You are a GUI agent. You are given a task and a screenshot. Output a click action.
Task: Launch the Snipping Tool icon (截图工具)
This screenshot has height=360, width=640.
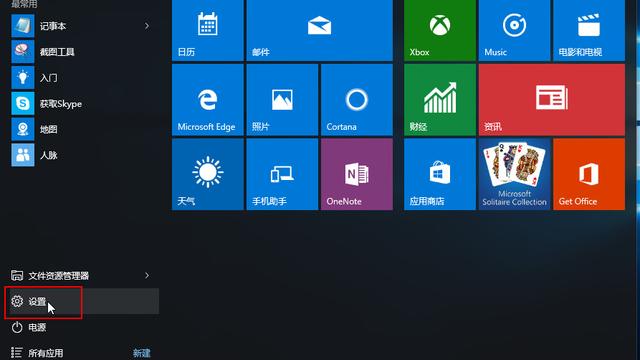[x=23, y=52]
